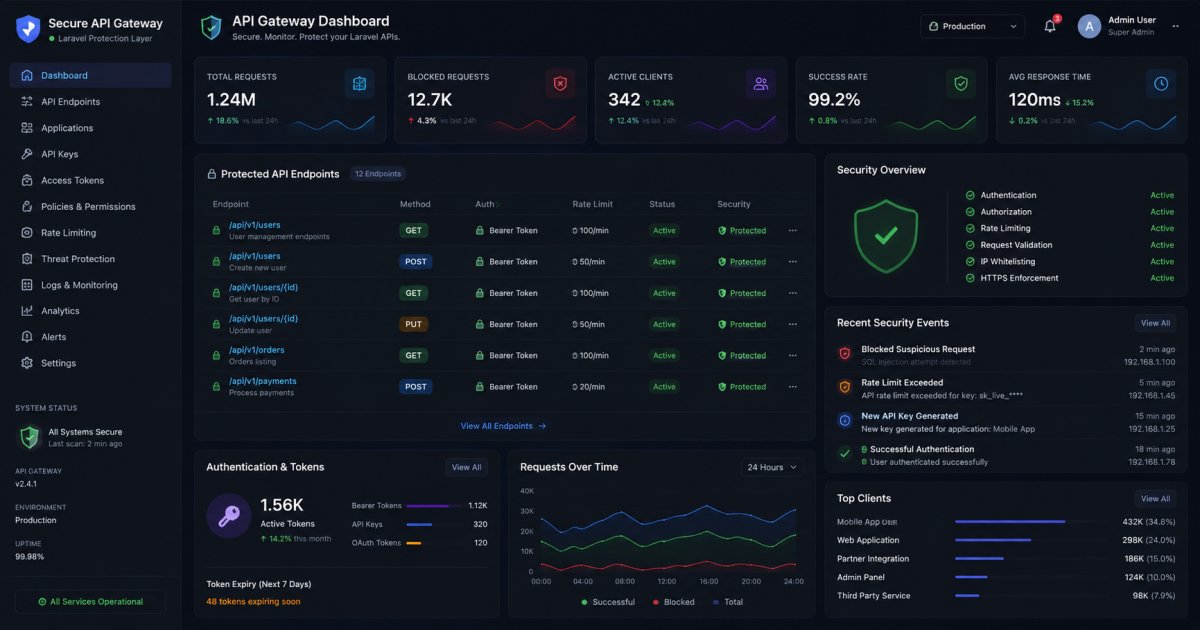Click the All Systems Secure shield icon
Screen dimensions: 1200x630
point(30,437)
